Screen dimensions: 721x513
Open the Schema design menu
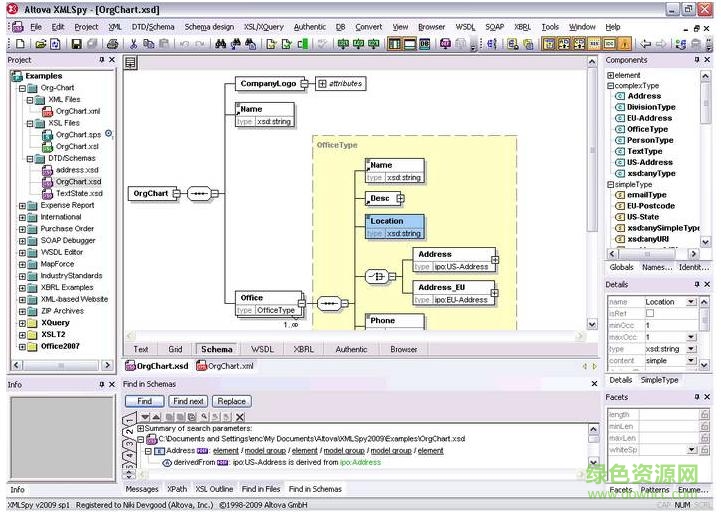(209, 27)
